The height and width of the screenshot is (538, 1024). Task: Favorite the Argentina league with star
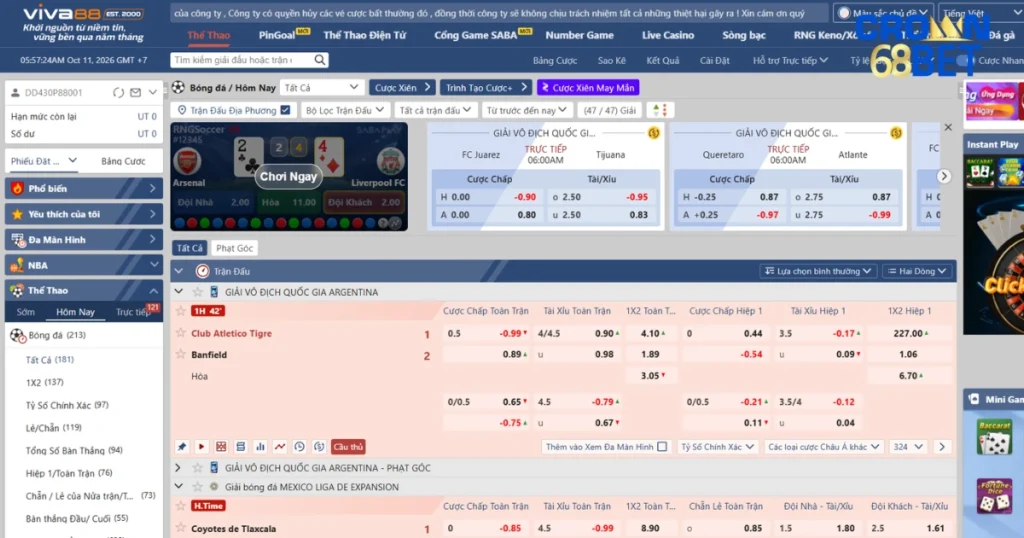[x=197, y=292]
